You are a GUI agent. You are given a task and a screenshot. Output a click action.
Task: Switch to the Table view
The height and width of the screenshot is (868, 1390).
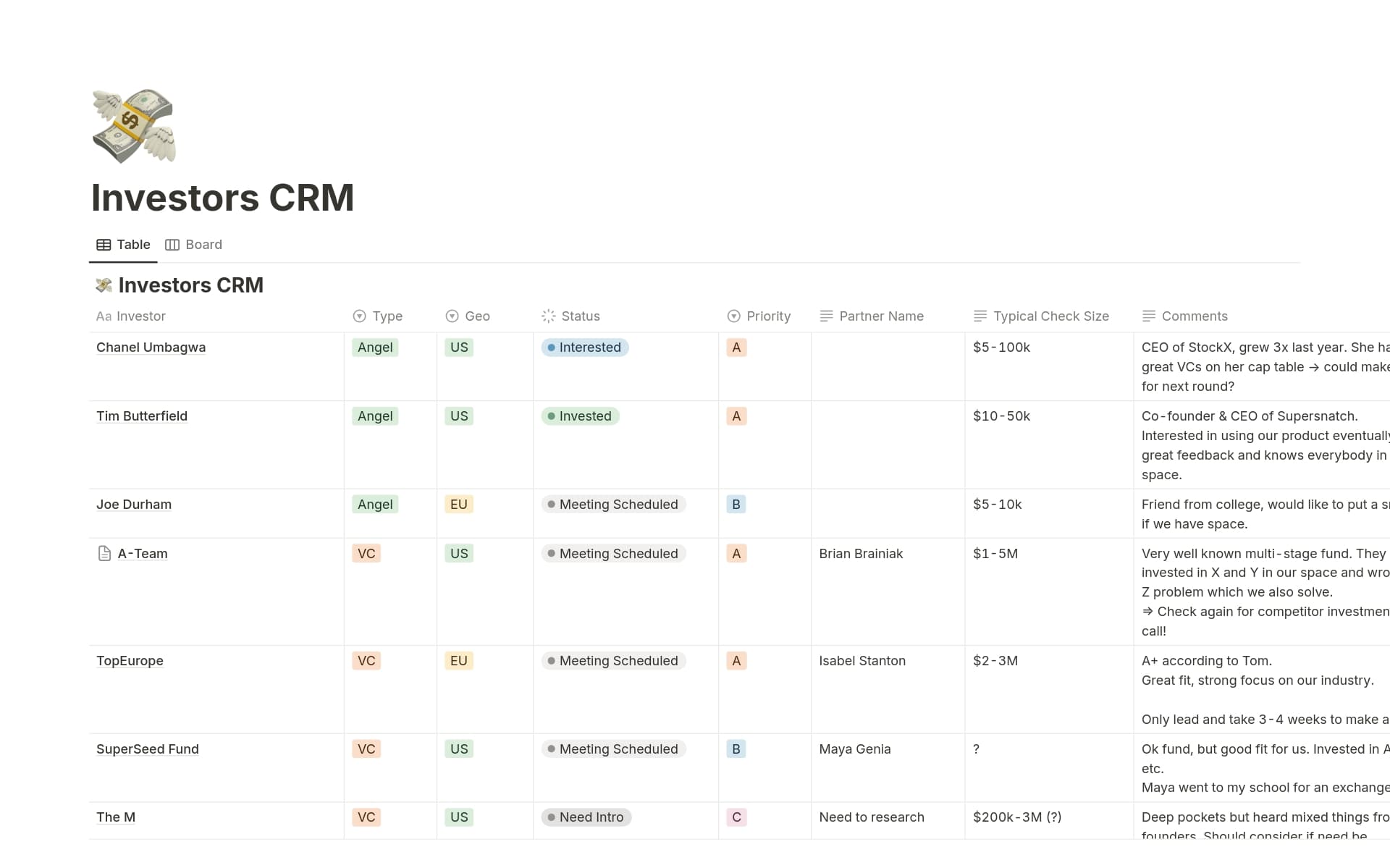click(123, 245)
